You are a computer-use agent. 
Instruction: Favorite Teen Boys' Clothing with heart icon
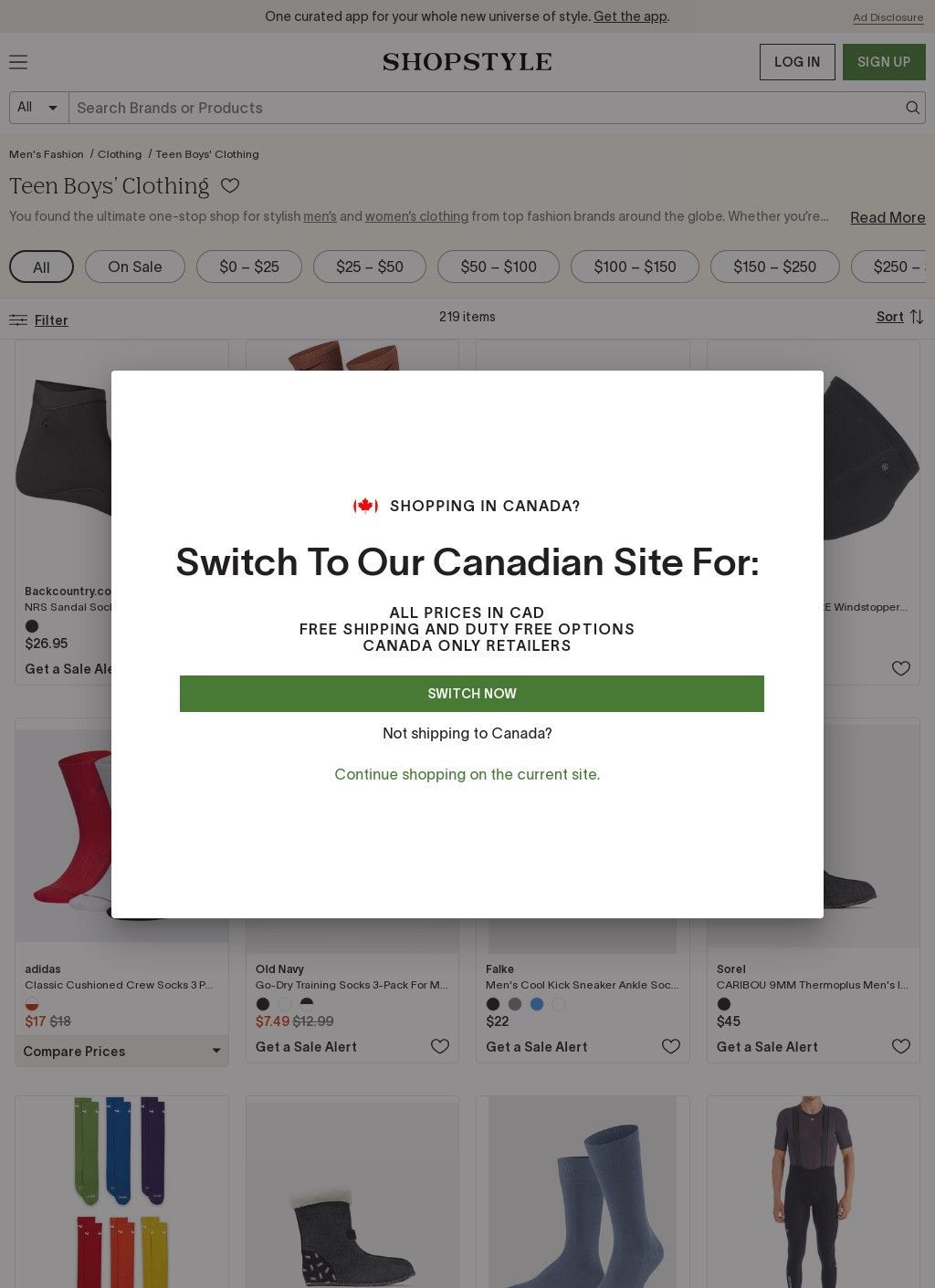coord(230,186)
